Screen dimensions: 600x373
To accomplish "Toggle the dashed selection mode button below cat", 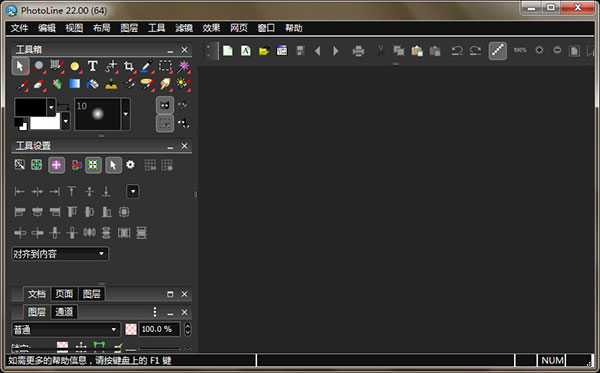I will [x=165, y=123].
